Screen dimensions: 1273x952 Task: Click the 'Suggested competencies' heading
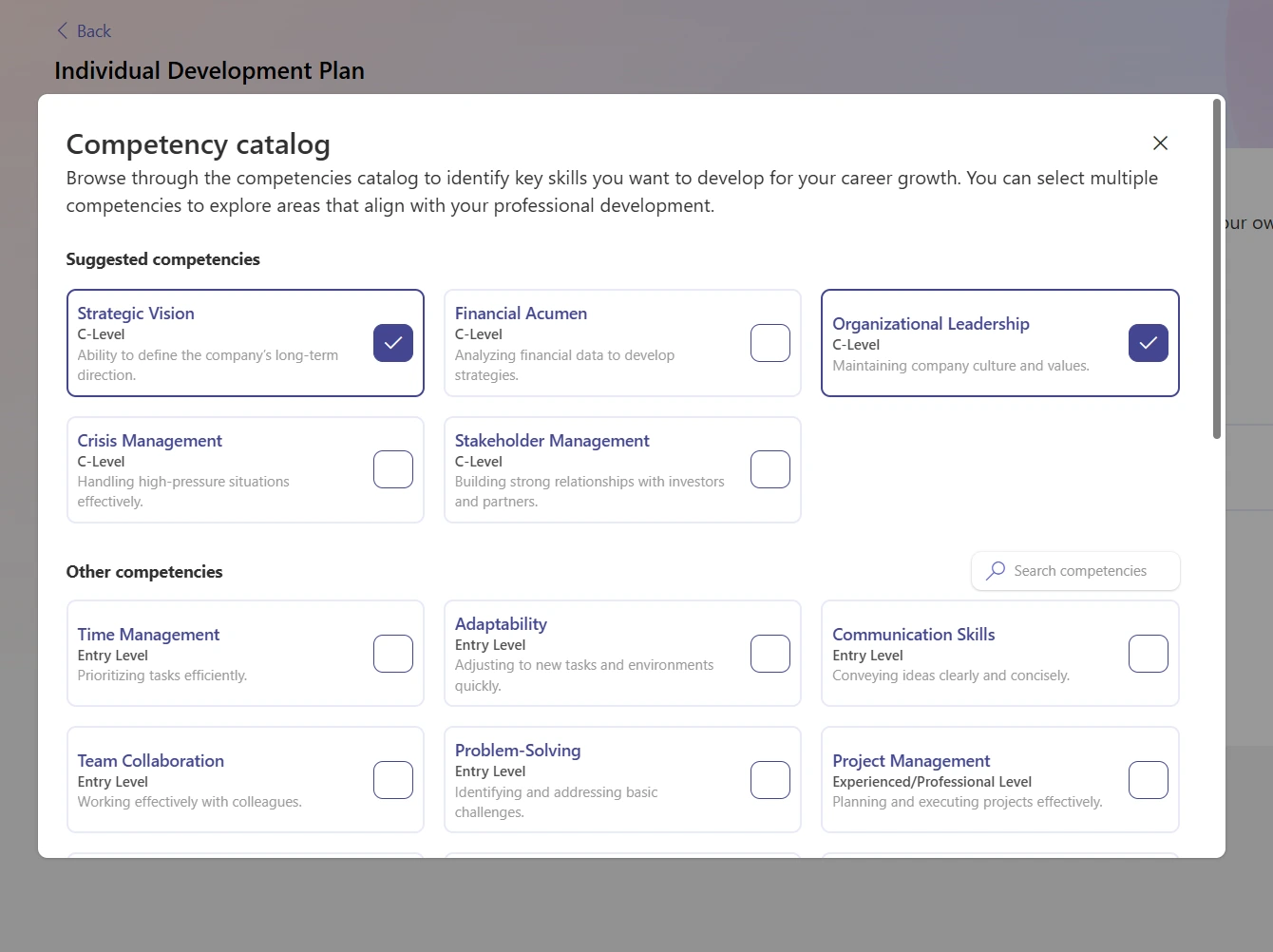point(162,259)
